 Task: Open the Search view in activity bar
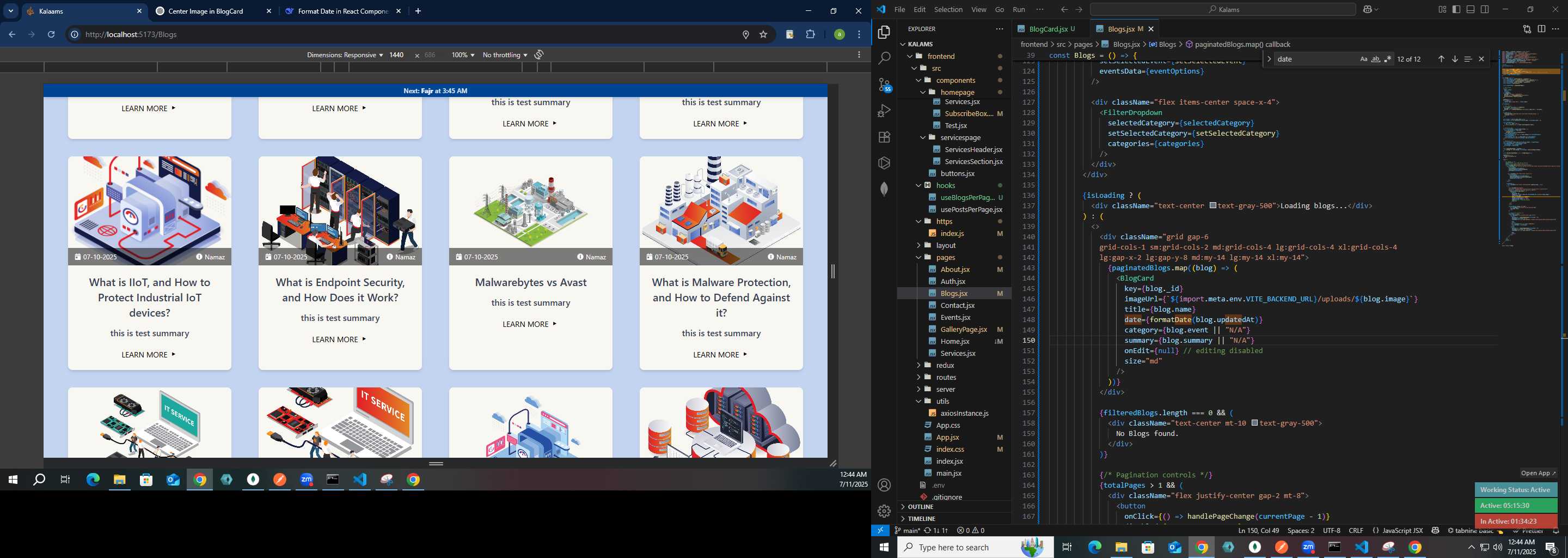pos(884,58)
